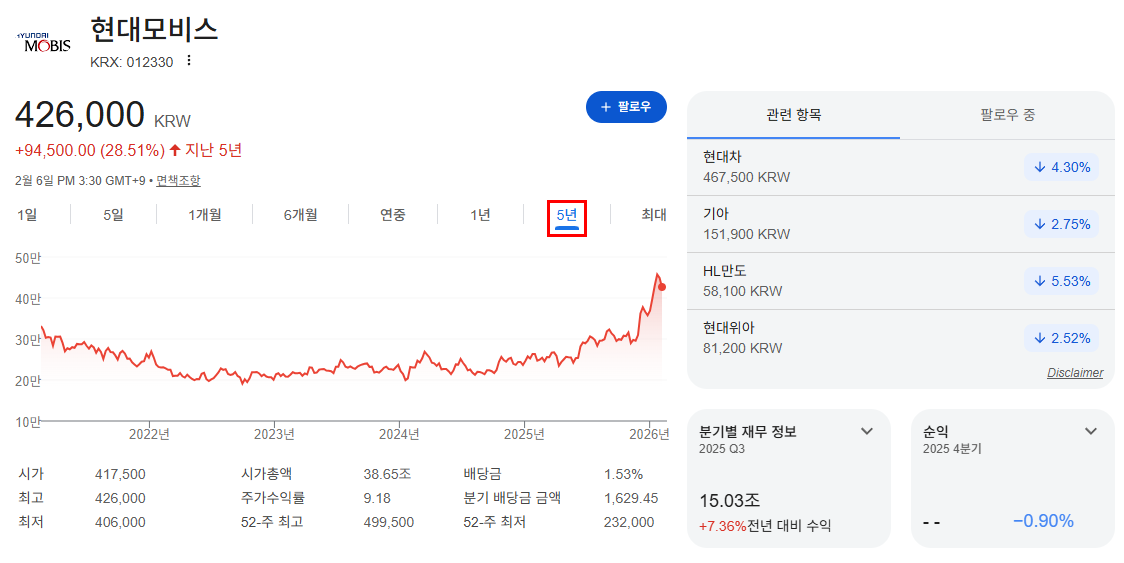
Task: Click the 주가수익률 value 9.18
Action: [x=377, y=498]
